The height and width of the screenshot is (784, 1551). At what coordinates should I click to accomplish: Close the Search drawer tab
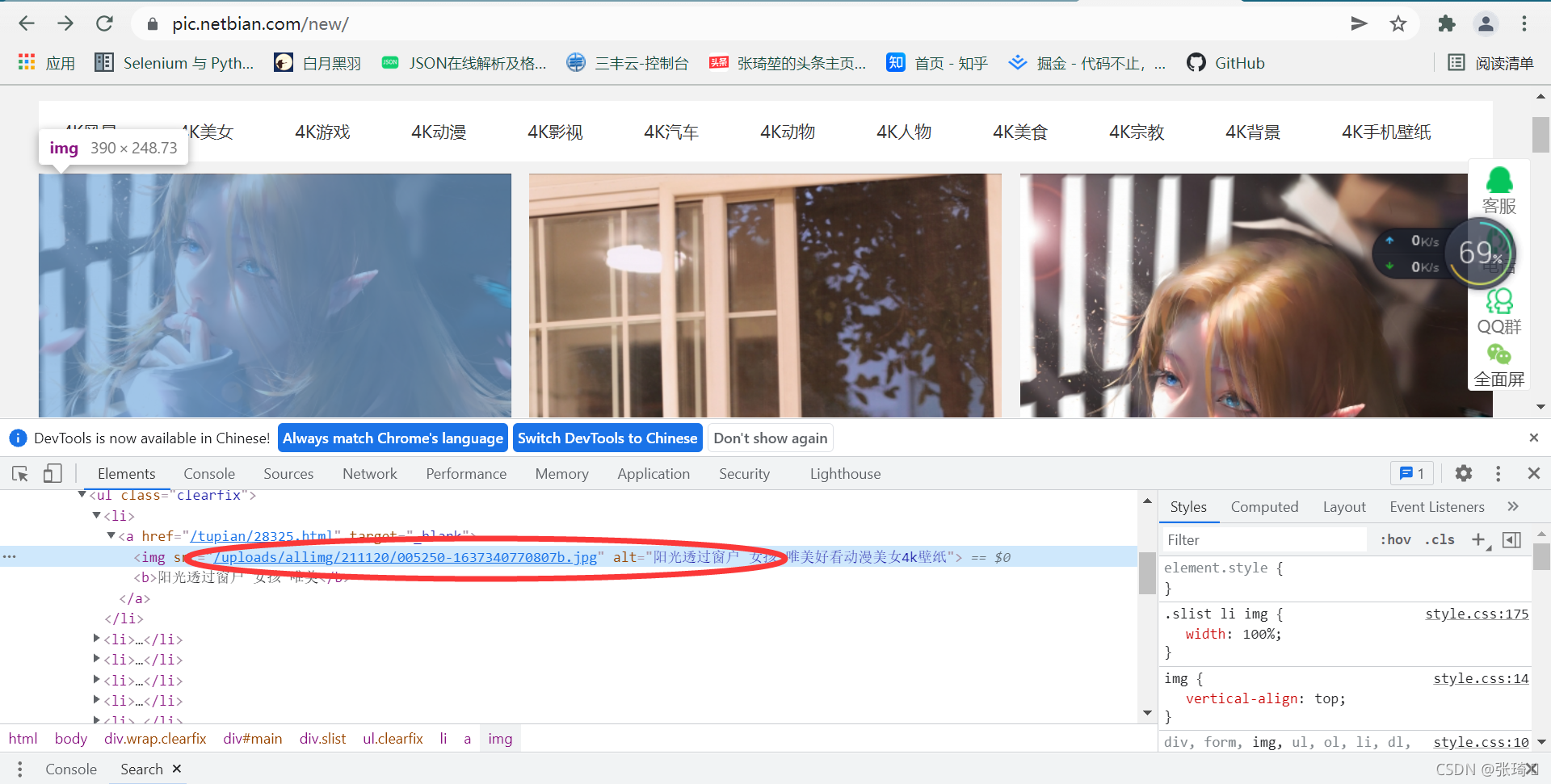pyautogui.click(x=177, y=769)
